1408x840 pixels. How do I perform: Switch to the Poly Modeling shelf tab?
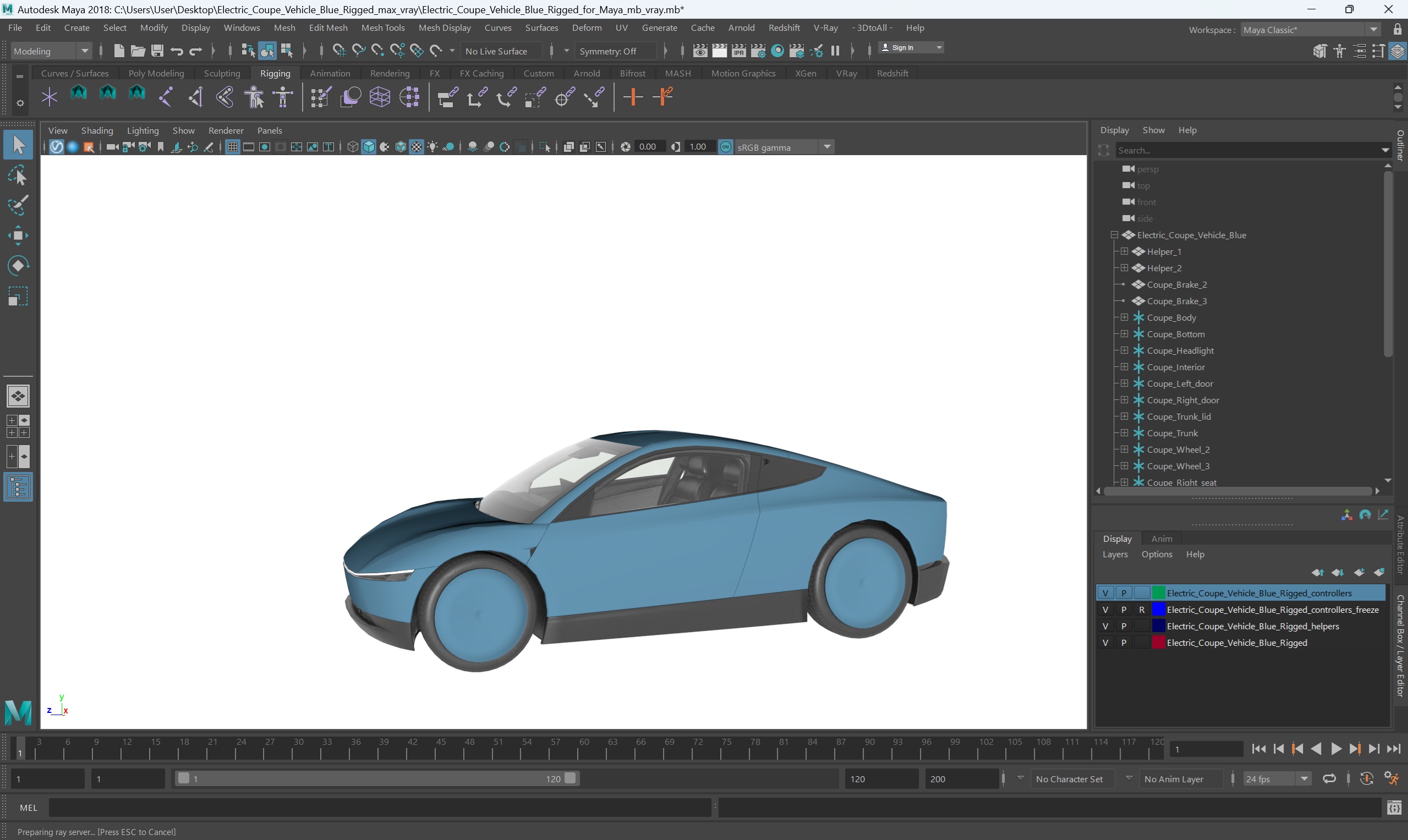click(156, 74)
